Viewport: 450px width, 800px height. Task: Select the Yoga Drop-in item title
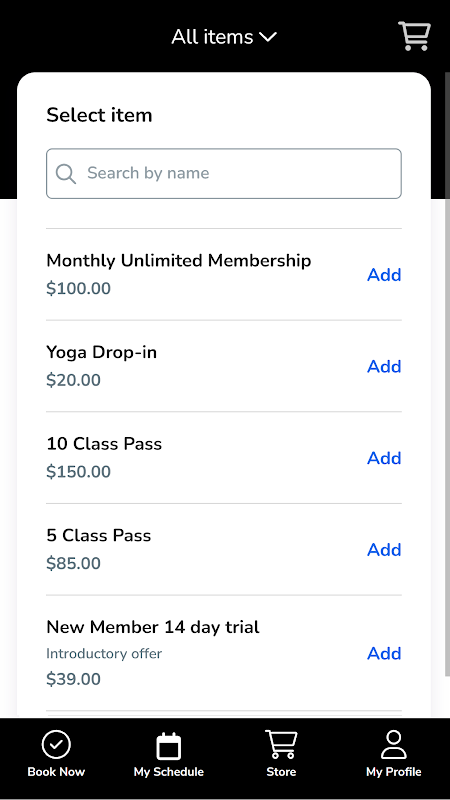[102, 353]
